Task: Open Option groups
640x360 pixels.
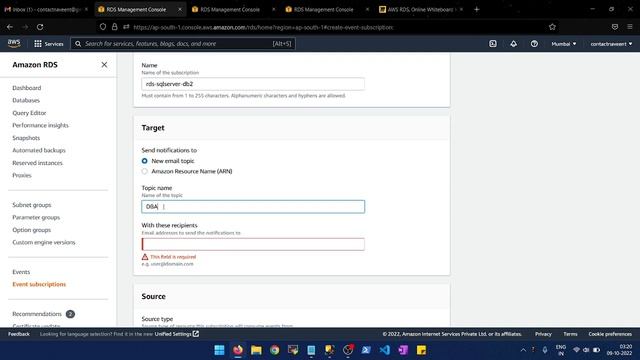Action: click(x=31, y=230)
